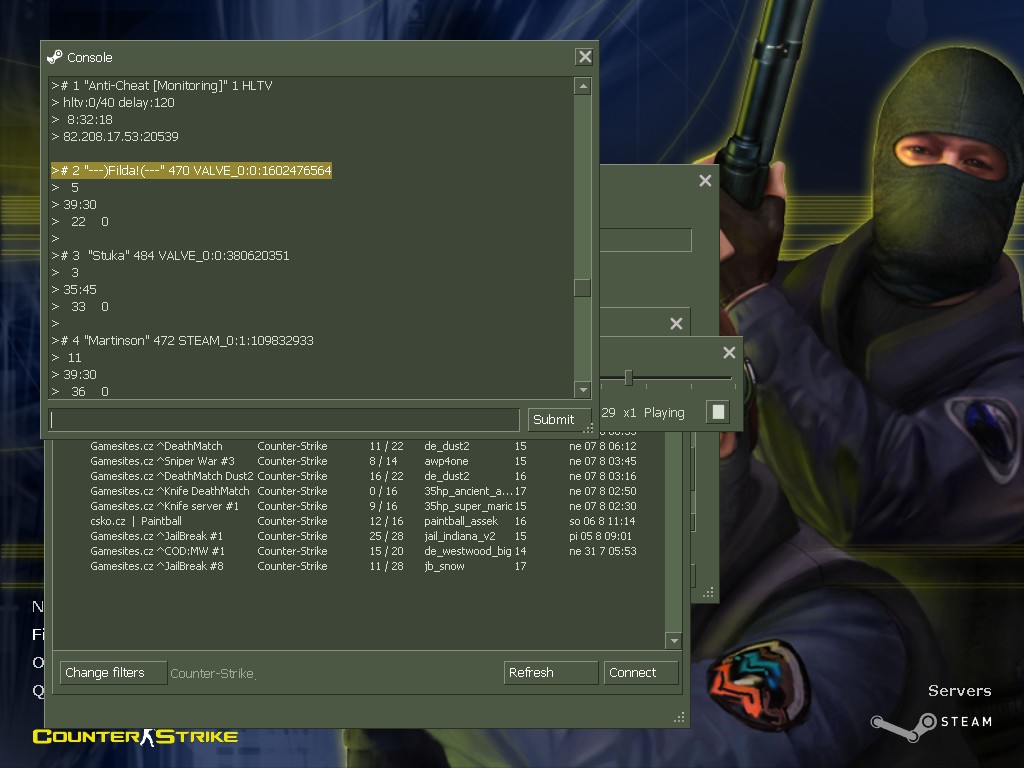
Task: Select the "Anti-Cheat [Monitoring]" console line
Action: tap(162, 86)
